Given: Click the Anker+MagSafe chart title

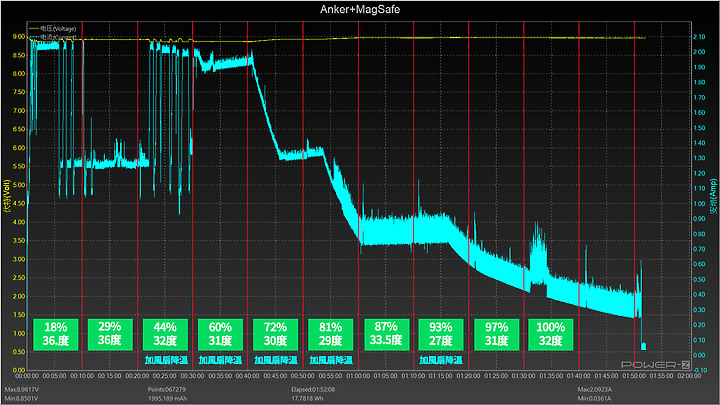Looking at the screenshot, I should (360, 9).
